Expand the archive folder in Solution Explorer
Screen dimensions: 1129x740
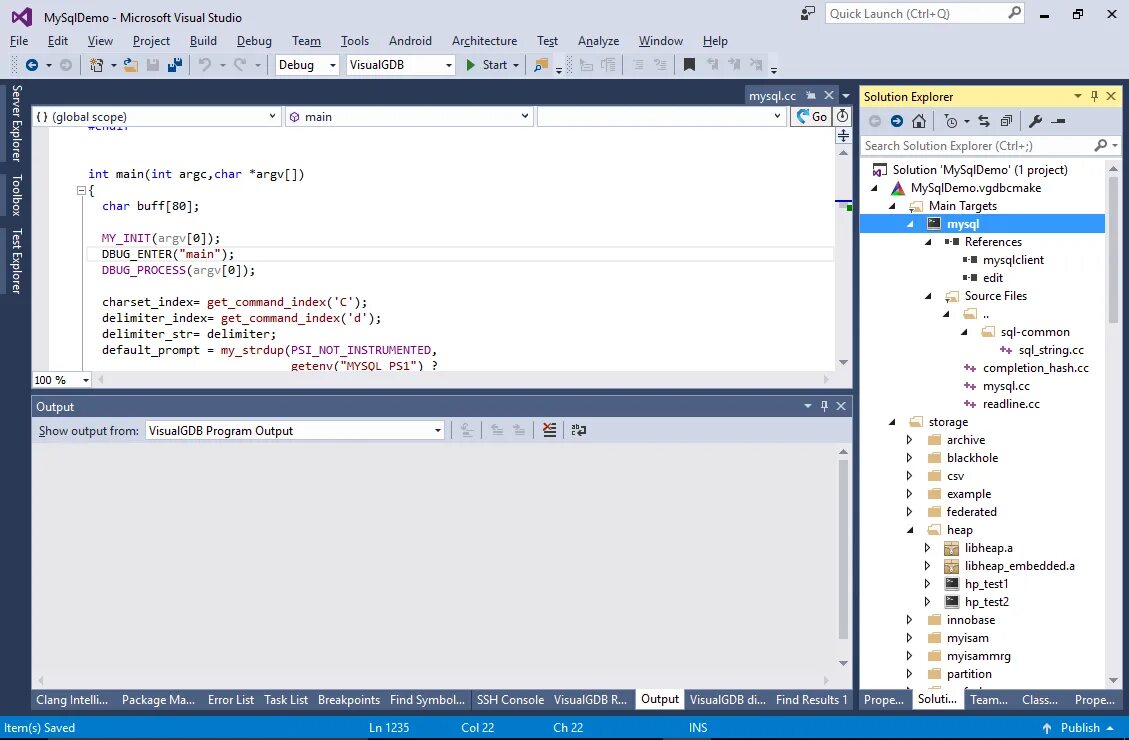909,440
